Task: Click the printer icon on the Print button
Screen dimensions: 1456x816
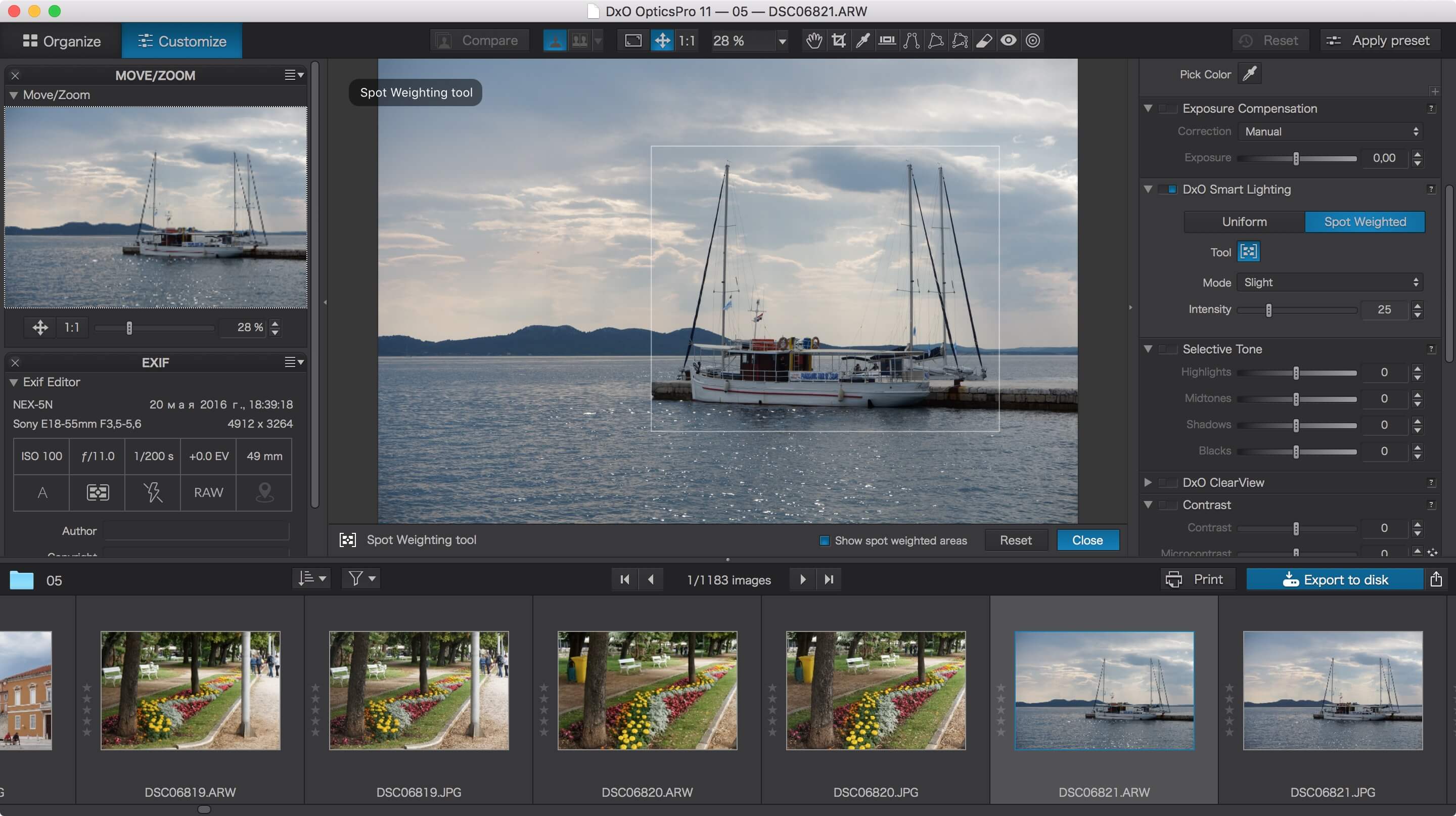Action: click(x=1174, y=579)
